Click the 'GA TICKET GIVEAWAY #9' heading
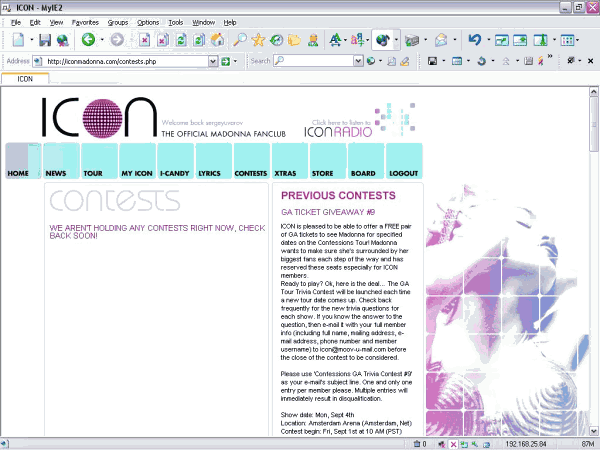The image size is (600, 450). 328,212
